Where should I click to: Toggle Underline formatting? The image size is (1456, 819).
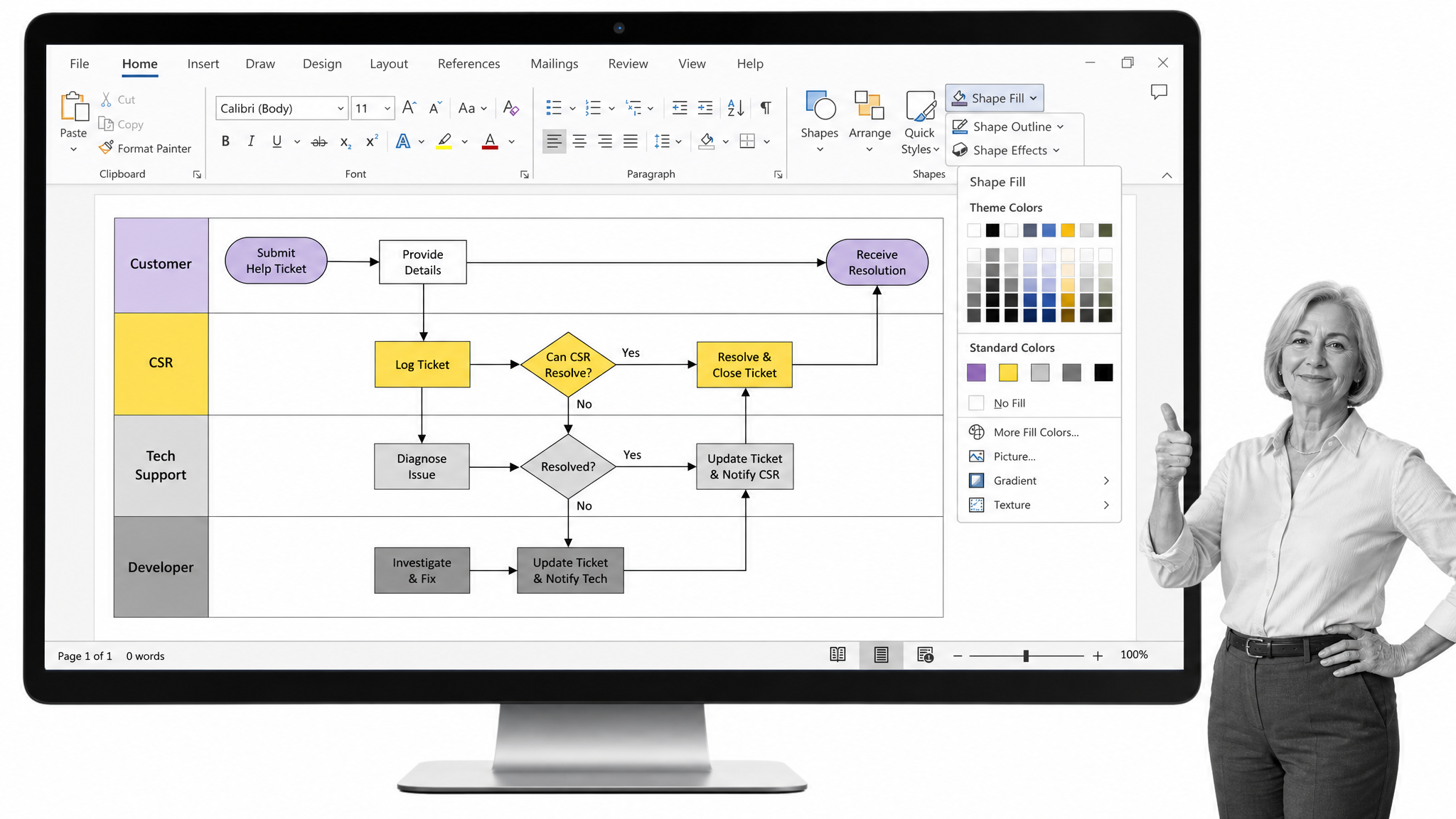277,141
